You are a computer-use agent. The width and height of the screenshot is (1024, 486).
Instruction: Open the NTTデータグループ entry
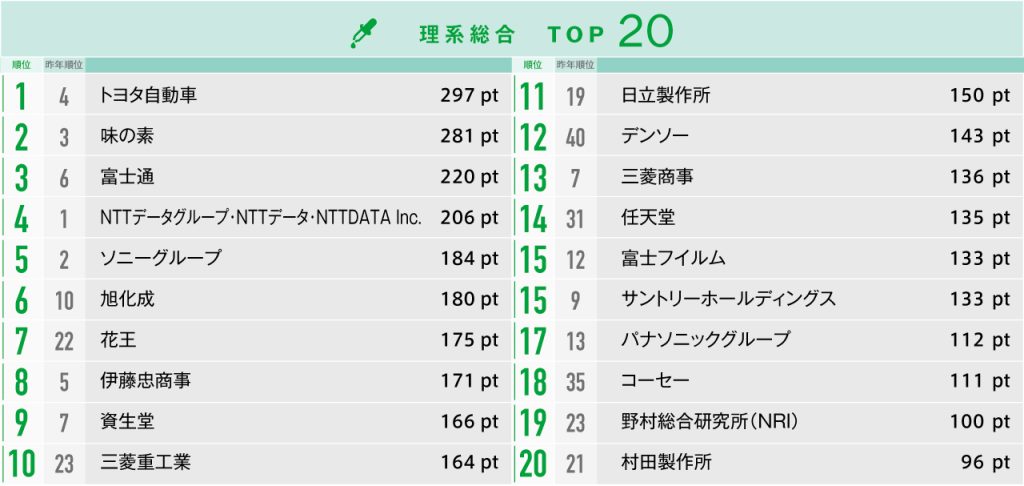coord(261,218)
